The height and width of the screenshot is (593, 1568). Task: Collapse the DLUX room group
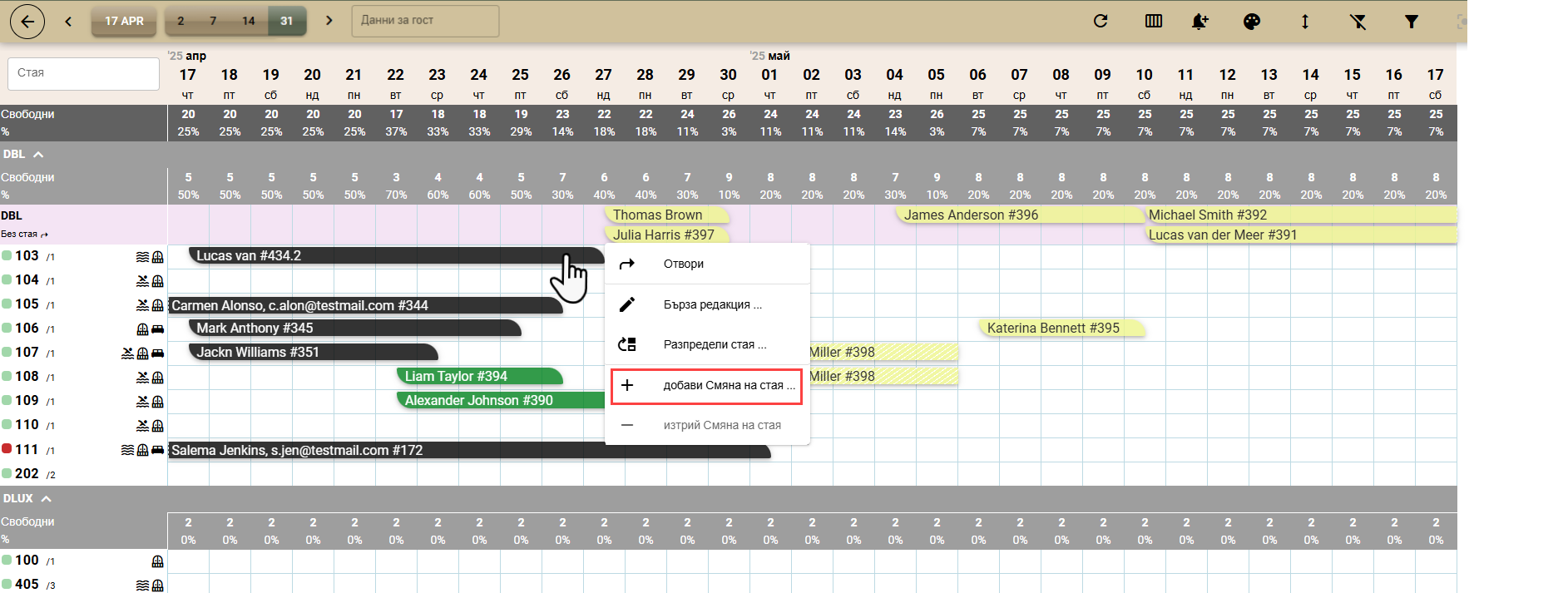pyautogui.click(x=47, y=498)
